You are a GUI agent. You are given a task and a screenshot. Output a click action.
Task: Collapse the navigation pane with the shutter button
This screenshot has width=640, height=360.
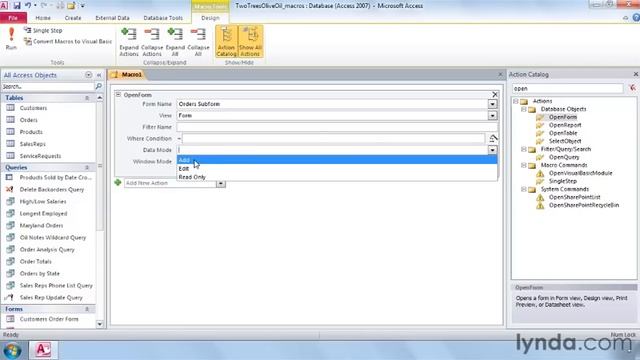point(99,75)
